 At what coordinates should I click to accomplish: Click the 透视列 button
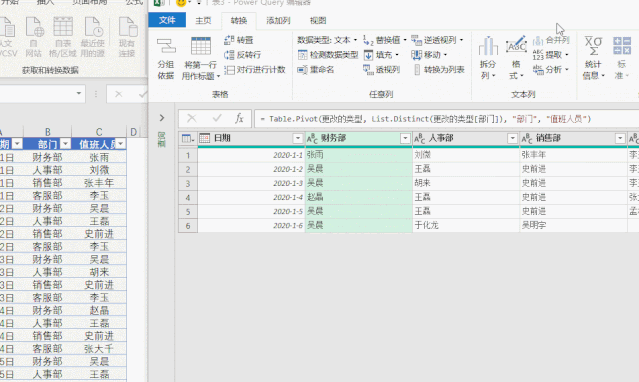tap(381, 70)
